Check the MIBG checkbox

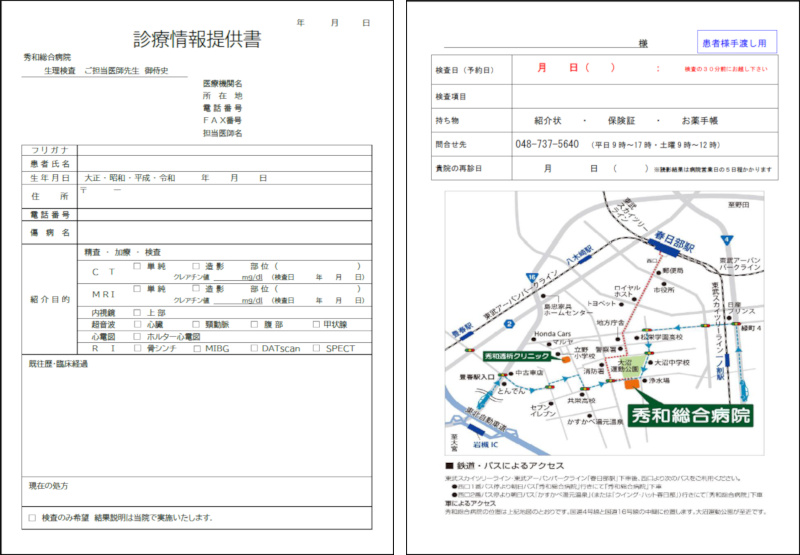click(x=197, y=348)
